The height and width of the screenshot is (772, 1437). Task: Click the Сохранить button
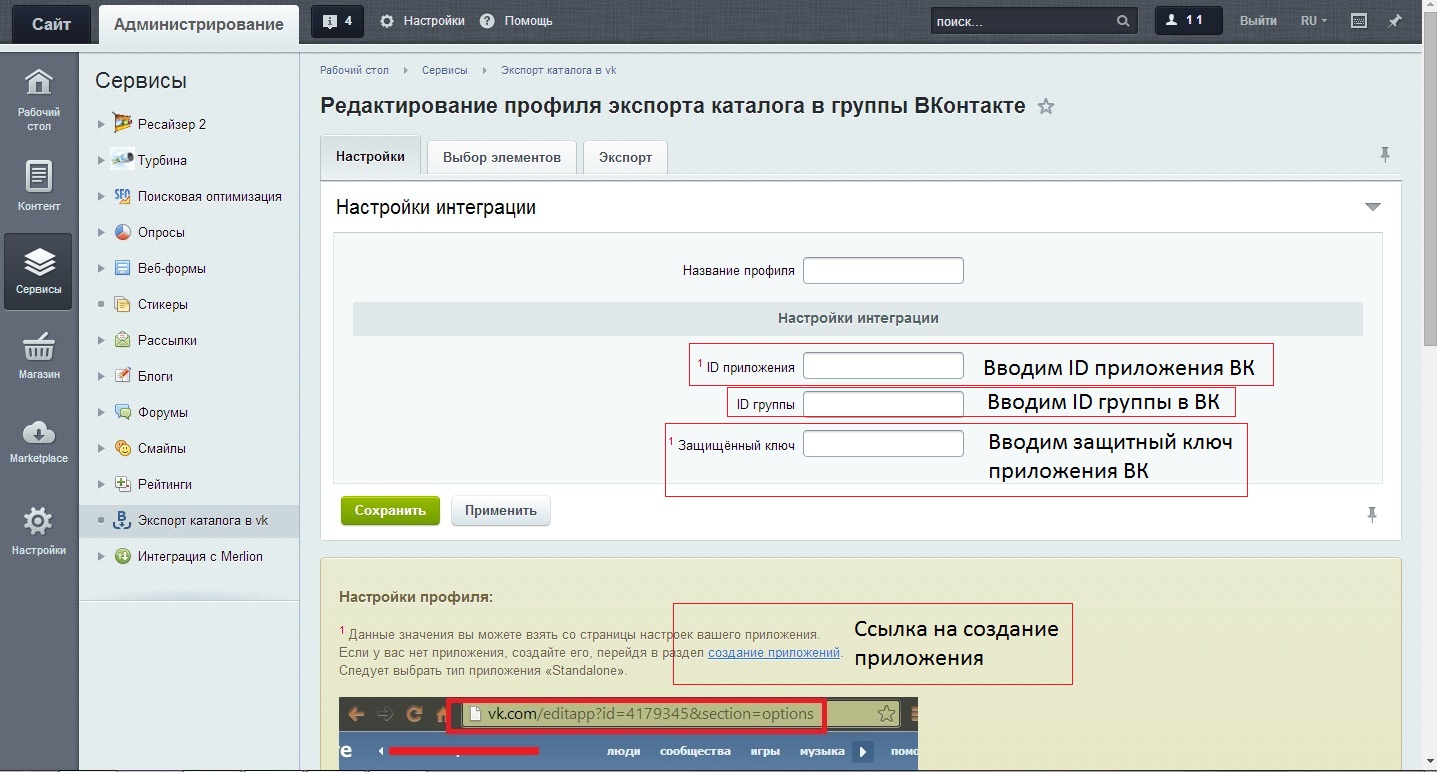click(x=390, y=510)
